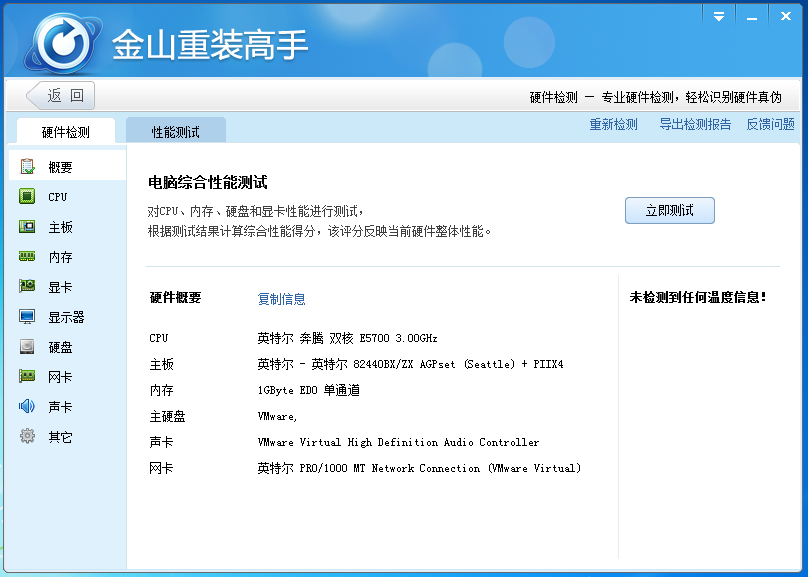Switch to the 性能测试 tab
Viewport: 808px width, 577px height.
coord(176,131)
